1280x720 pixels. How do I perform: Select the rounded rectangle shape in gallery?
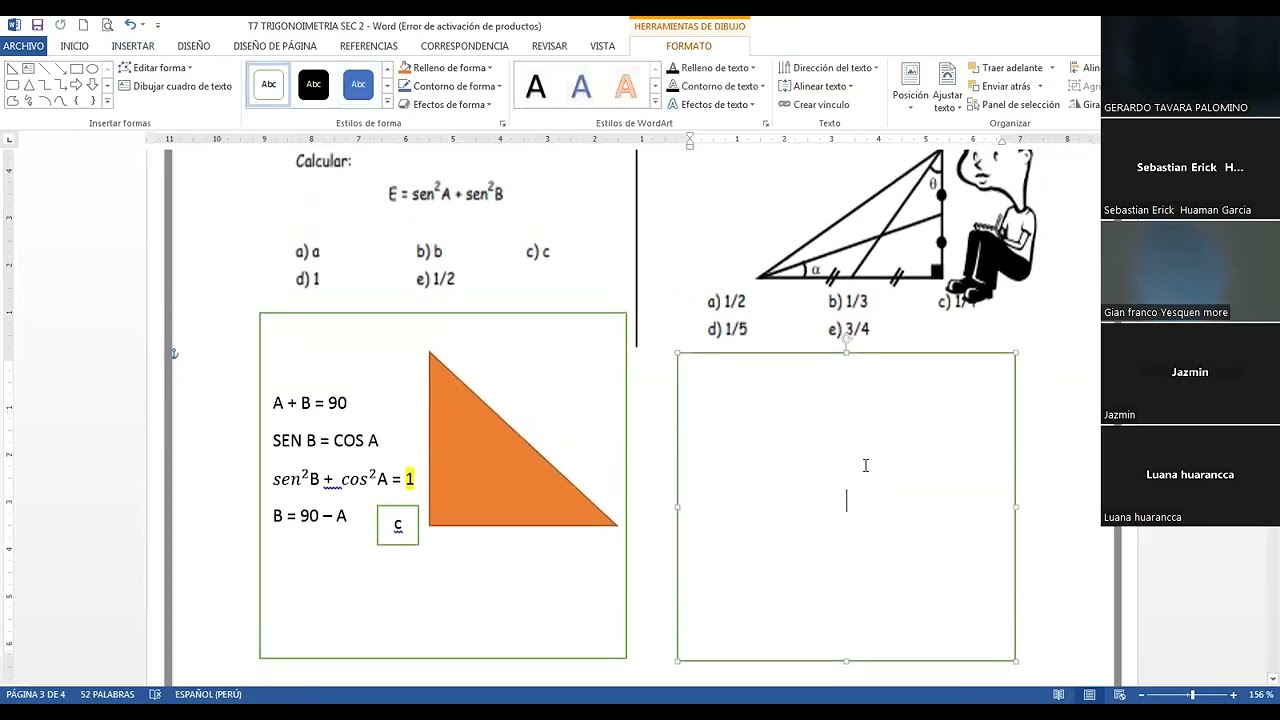12,85
